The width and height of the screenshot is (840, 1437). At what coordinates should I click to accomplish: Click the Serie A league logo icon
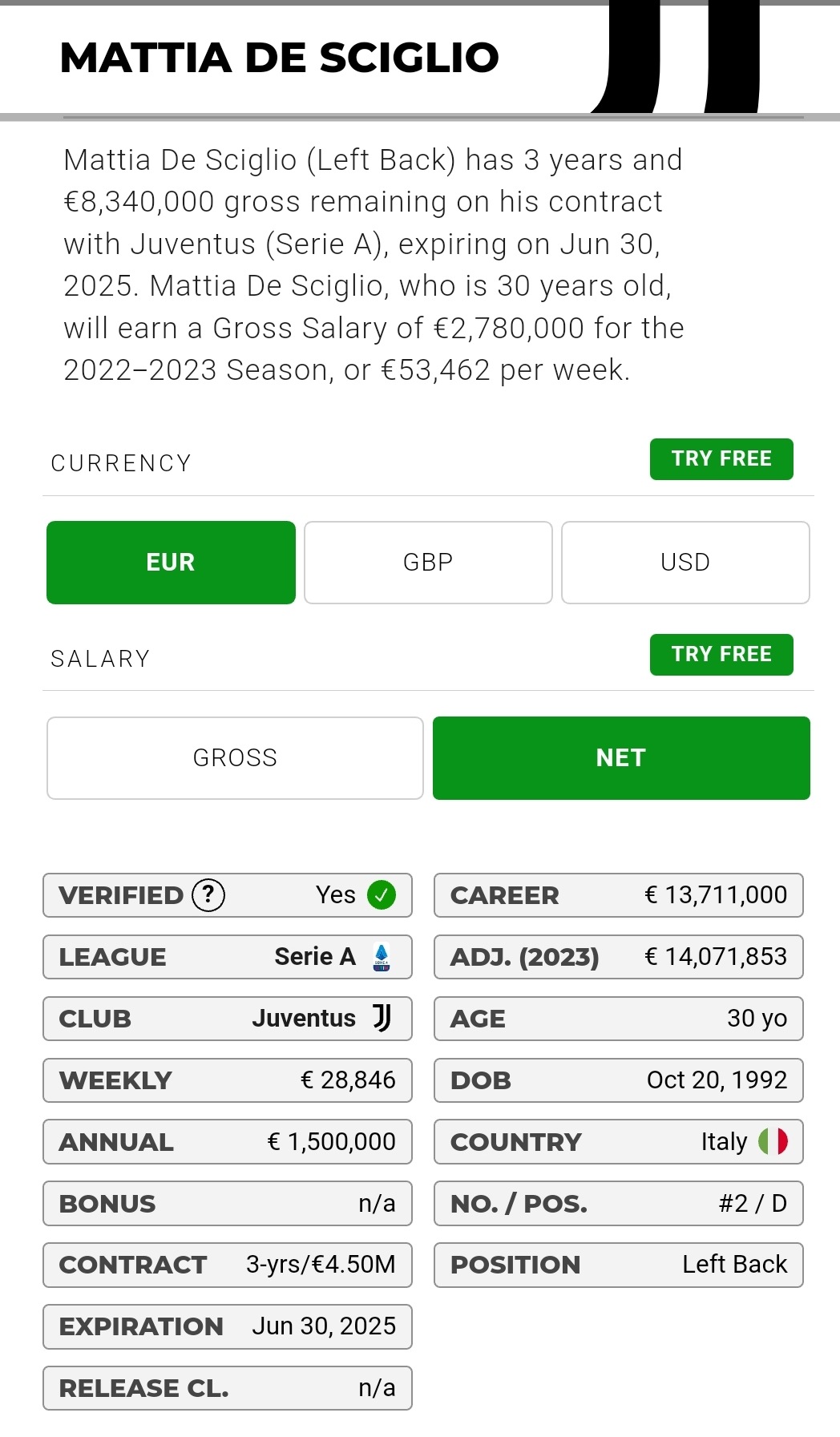[382, 957]
